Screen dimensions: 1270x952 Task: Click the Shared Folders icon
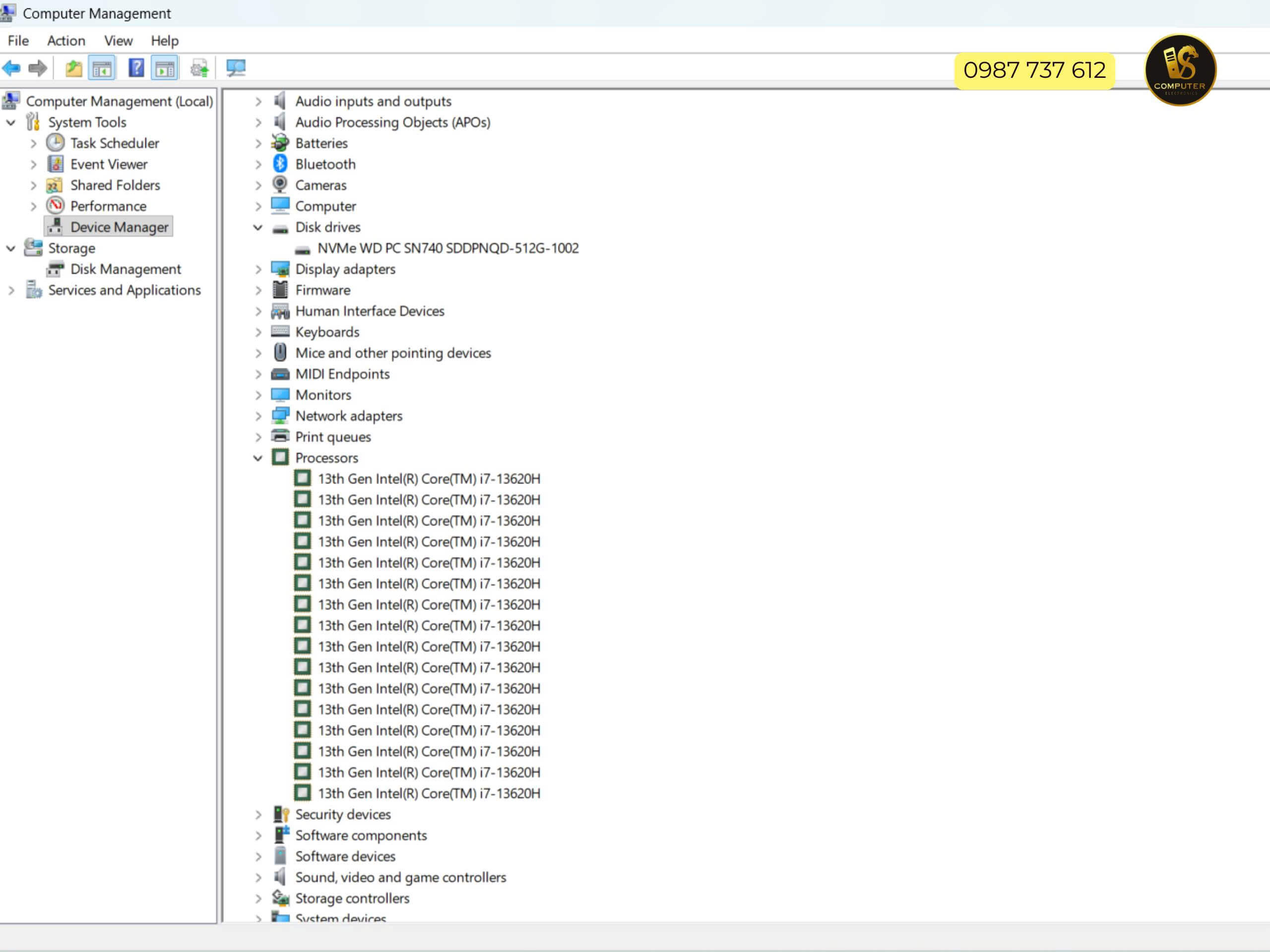coord(55,185)
